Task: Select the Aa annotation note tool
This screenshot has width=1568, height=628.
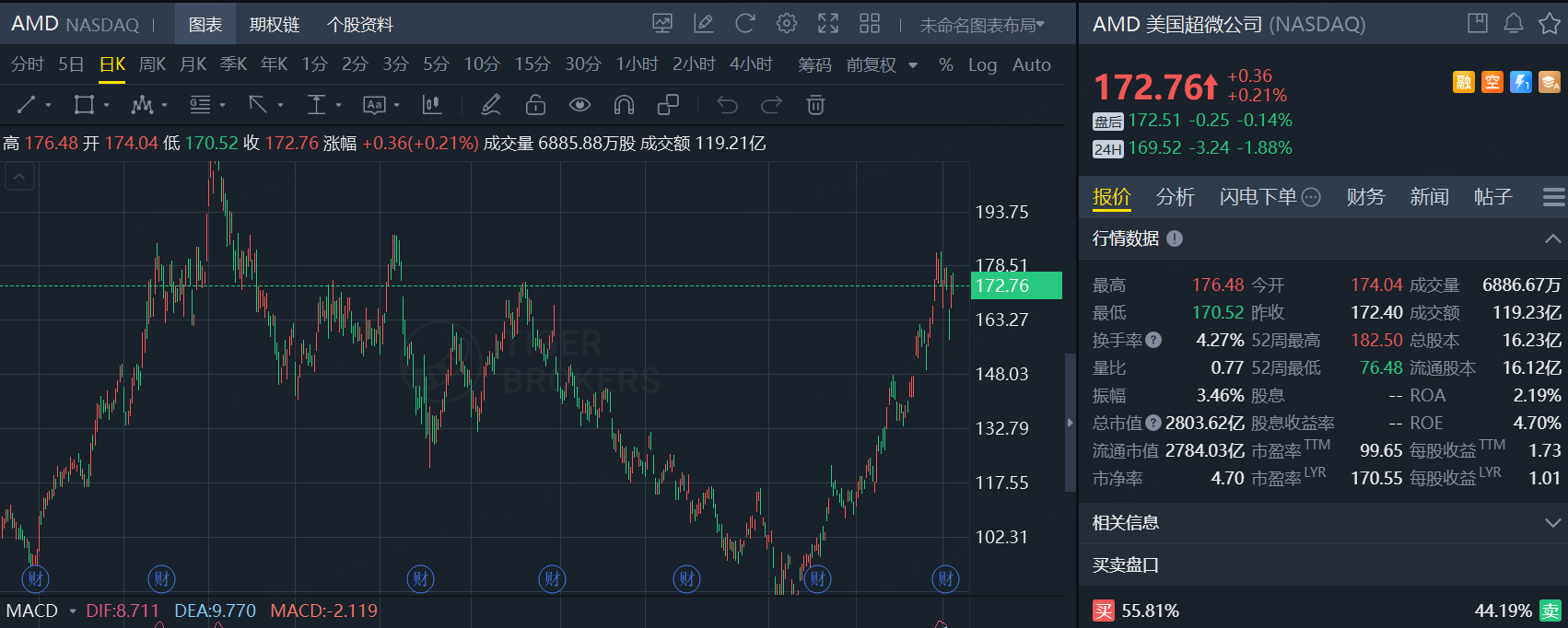Action: 374,105
